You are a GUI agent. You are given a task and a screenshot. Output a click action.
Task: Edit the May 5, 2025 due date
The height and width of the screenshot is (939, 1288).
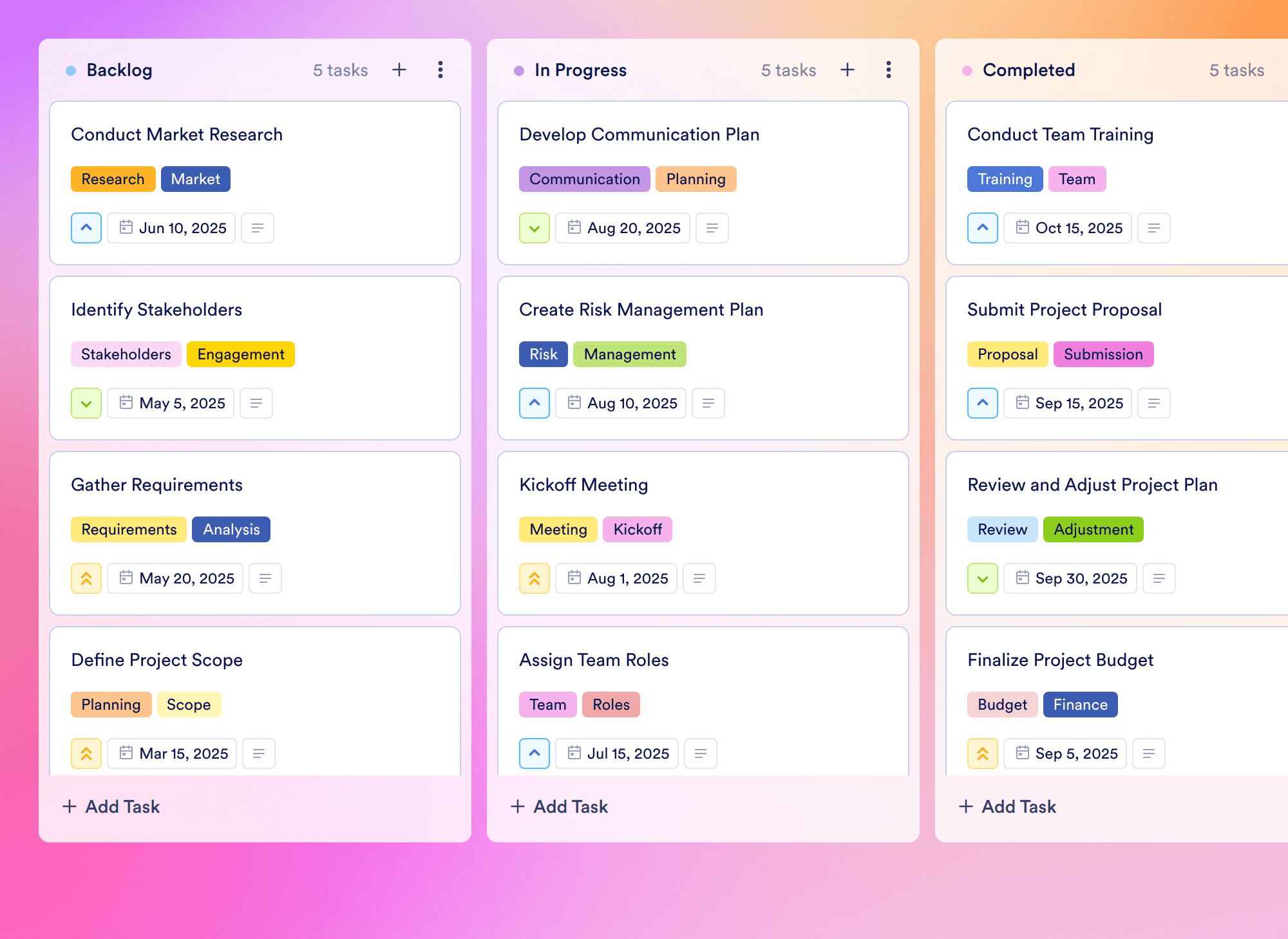[171, 403]
